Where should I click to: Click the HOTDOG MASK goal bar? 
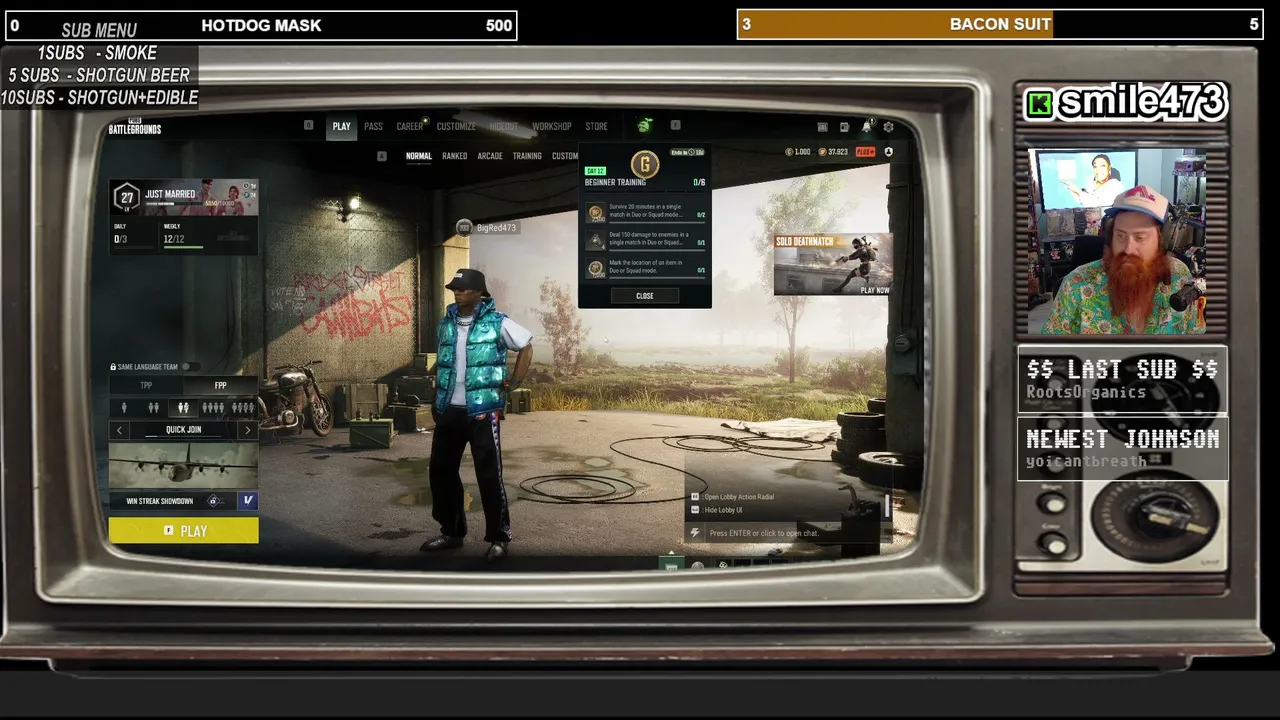(261, 25)
